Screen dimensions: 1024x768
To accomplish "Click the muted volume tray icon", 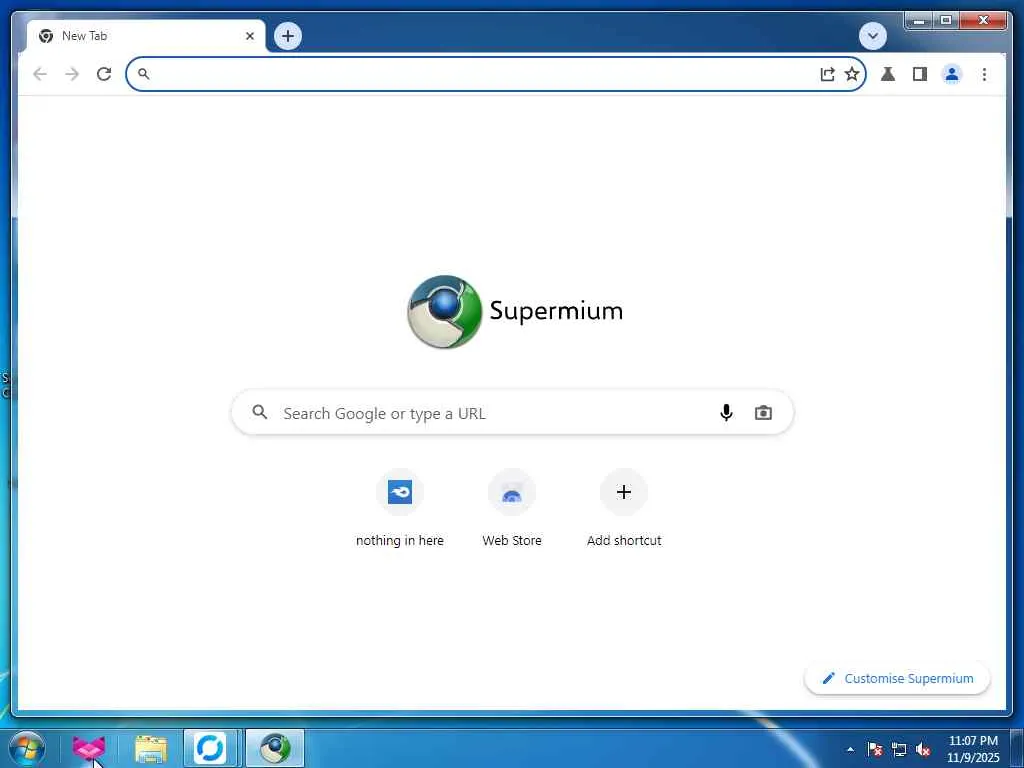I will tap(923, 749).
